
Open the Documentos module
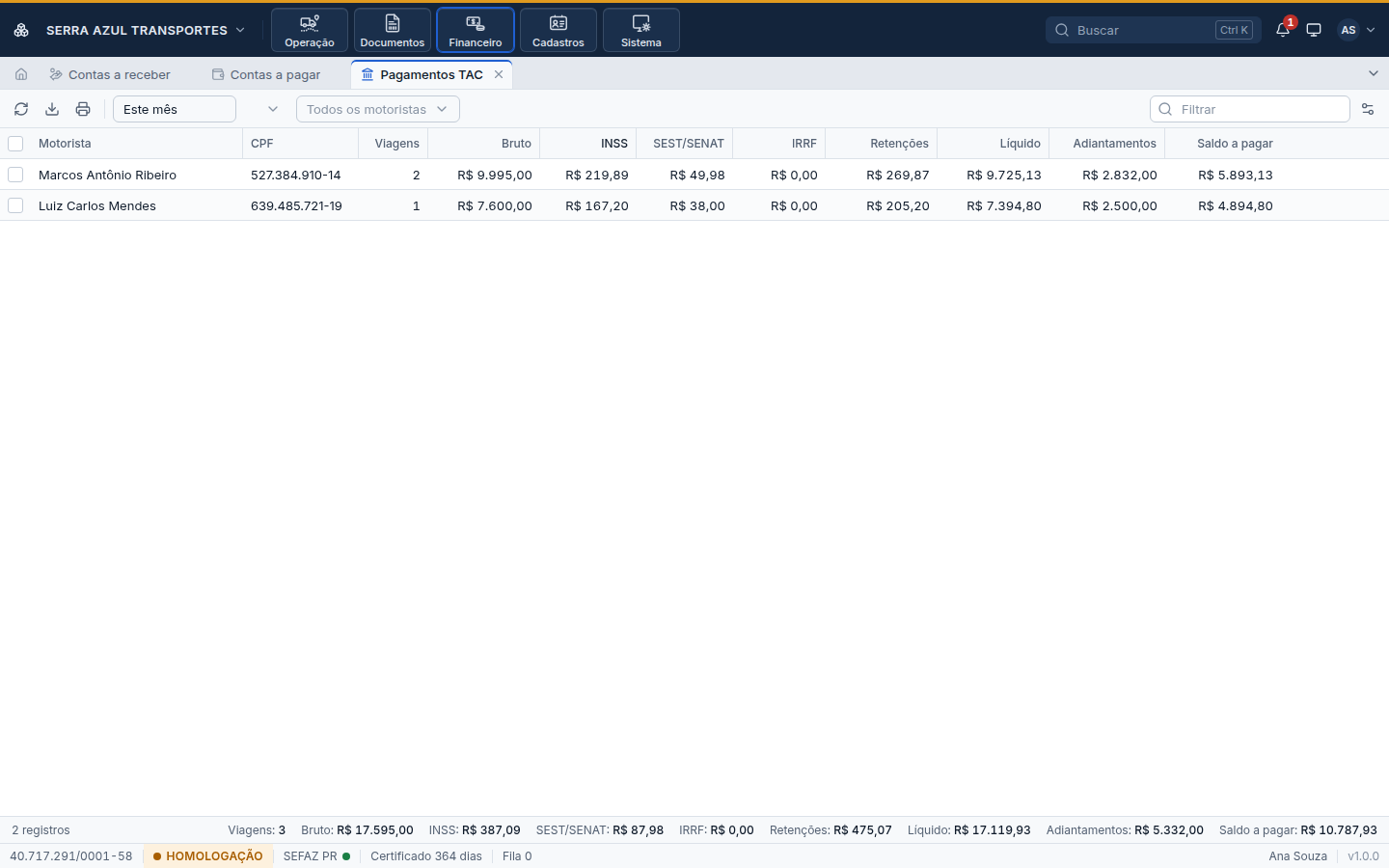click(393, 30)
